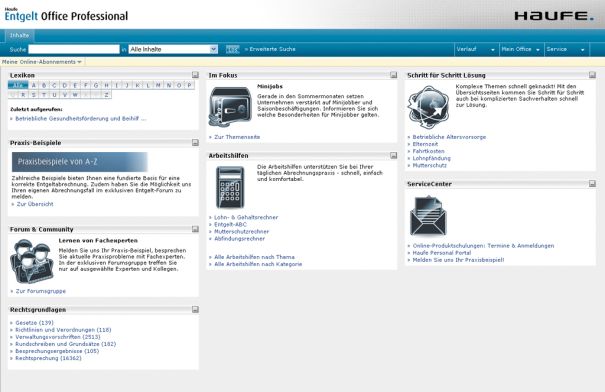The width and height of the screenshot is (605, 392).
Task: Select letter P in Lexikon index
Action: click(x=189, y=85)
